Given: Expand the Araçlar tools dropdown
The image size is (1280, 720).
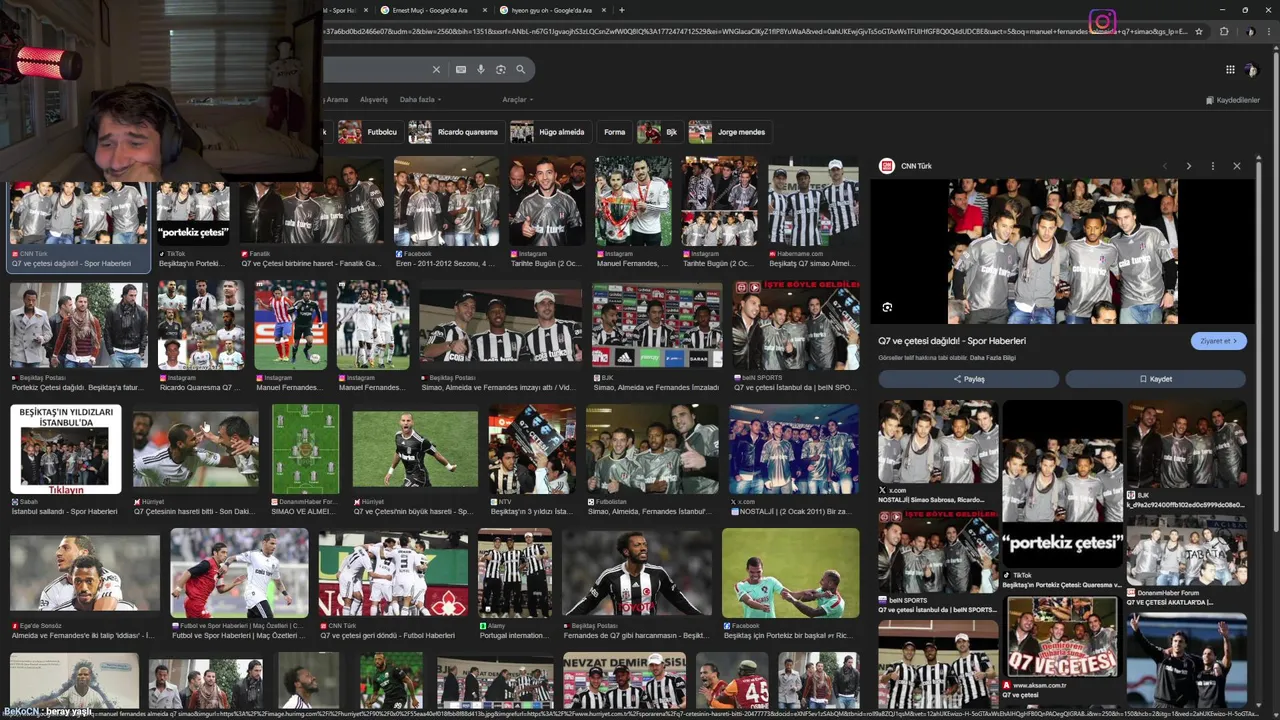Looking at the screenshot, I should 518,100.
